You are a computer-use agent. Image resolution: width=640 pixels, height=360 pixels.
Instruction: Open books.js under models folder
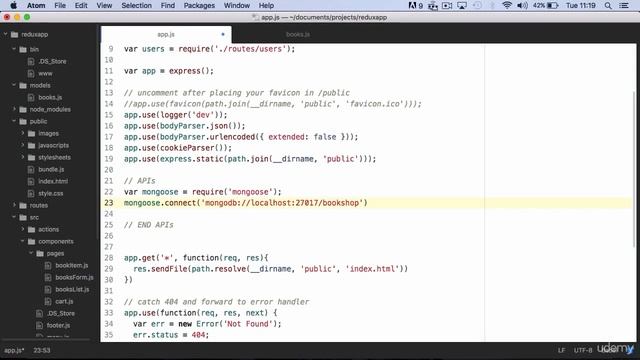(x=50, y=97)
